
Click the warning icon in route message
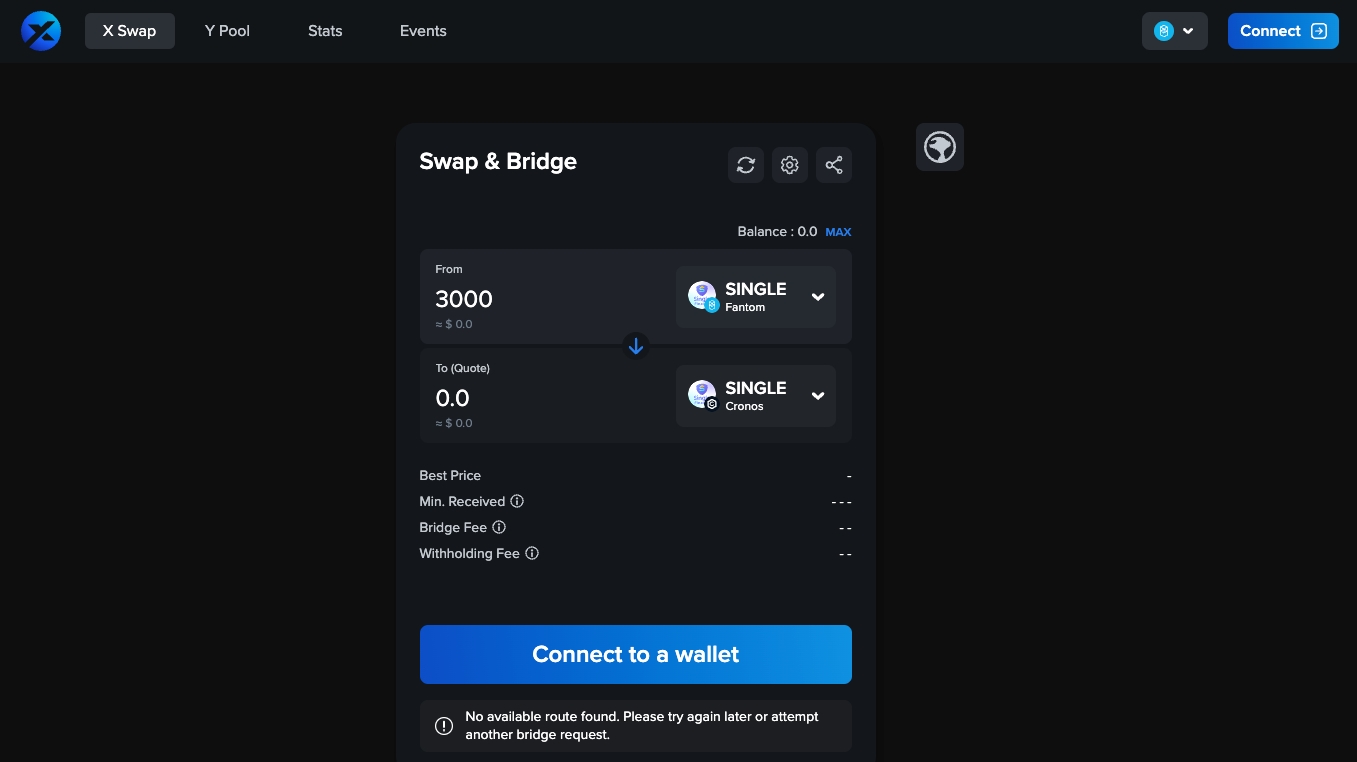click(x=444, y=726)
